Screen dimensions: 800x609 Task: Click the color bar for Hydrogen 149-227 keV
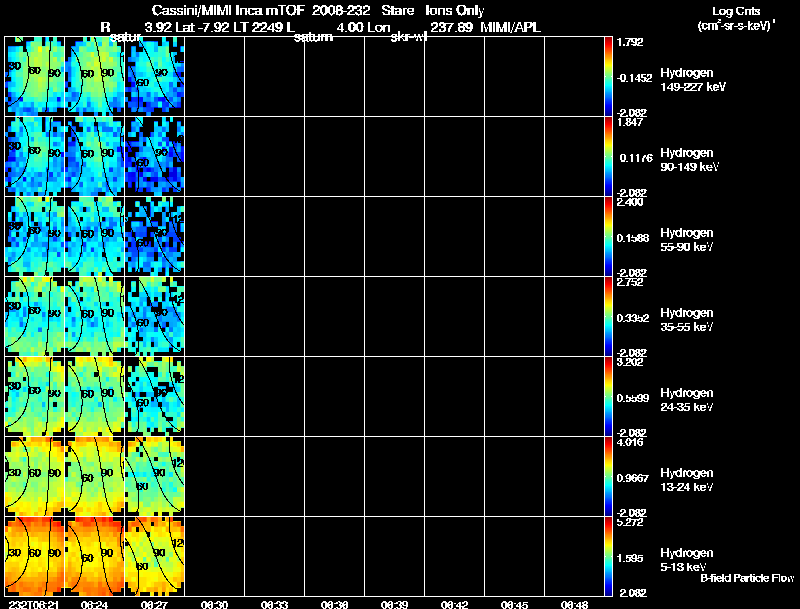point(611,76)
